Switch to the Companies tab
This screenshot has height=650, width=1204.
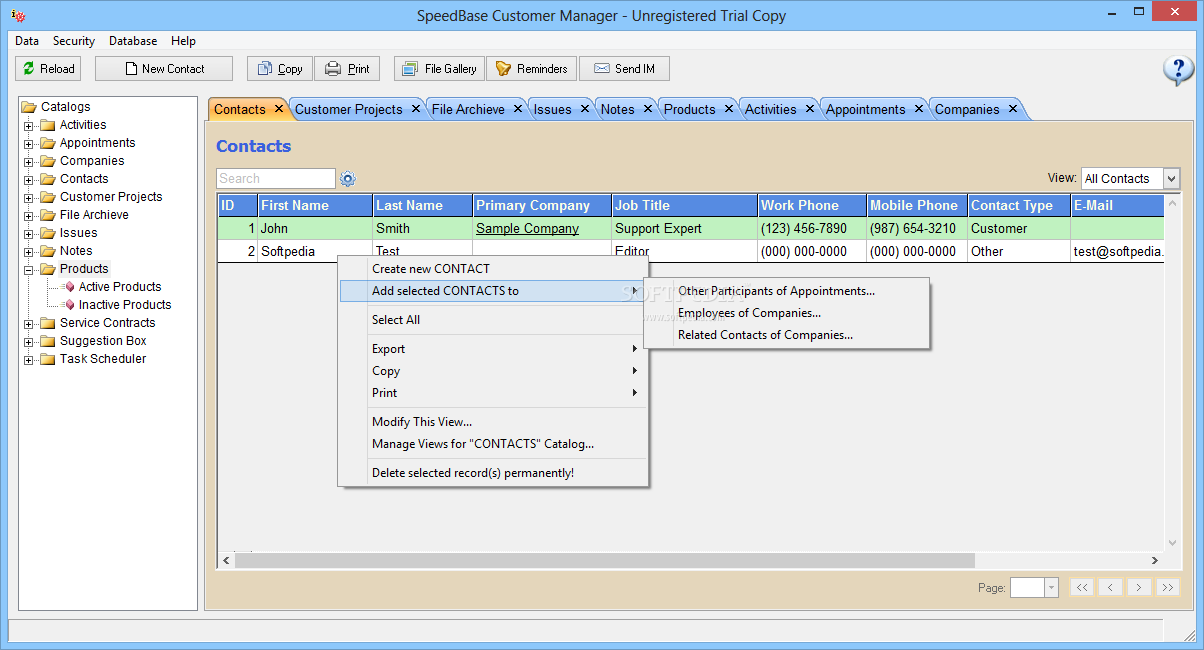click(x=967, y=109)
